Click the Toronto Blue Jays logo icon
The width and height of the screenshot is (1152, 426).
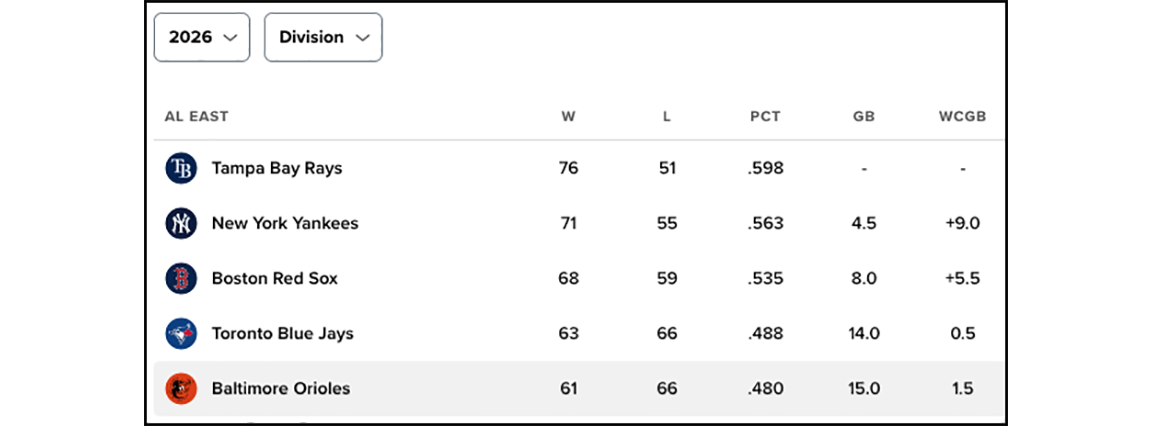[181, 333]
